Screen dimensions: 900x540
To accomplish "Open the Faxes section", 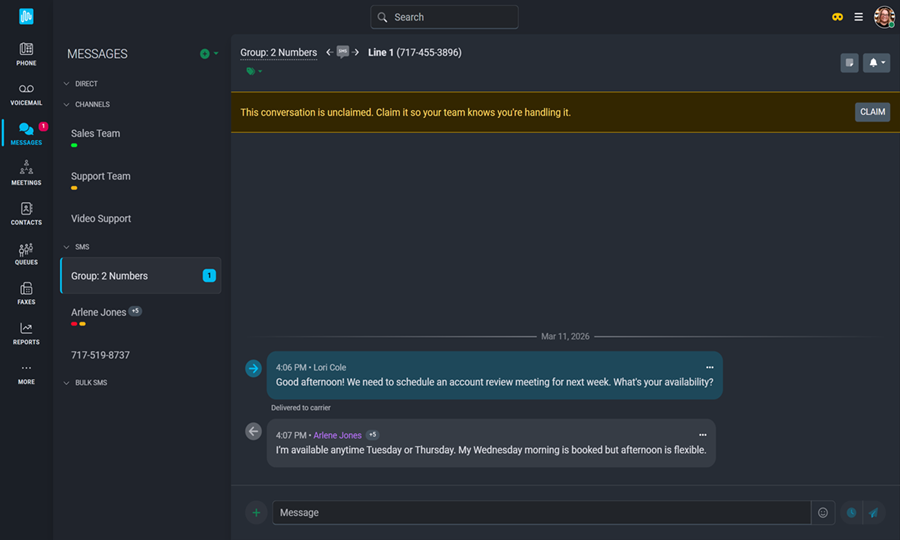I will (26, 293).
